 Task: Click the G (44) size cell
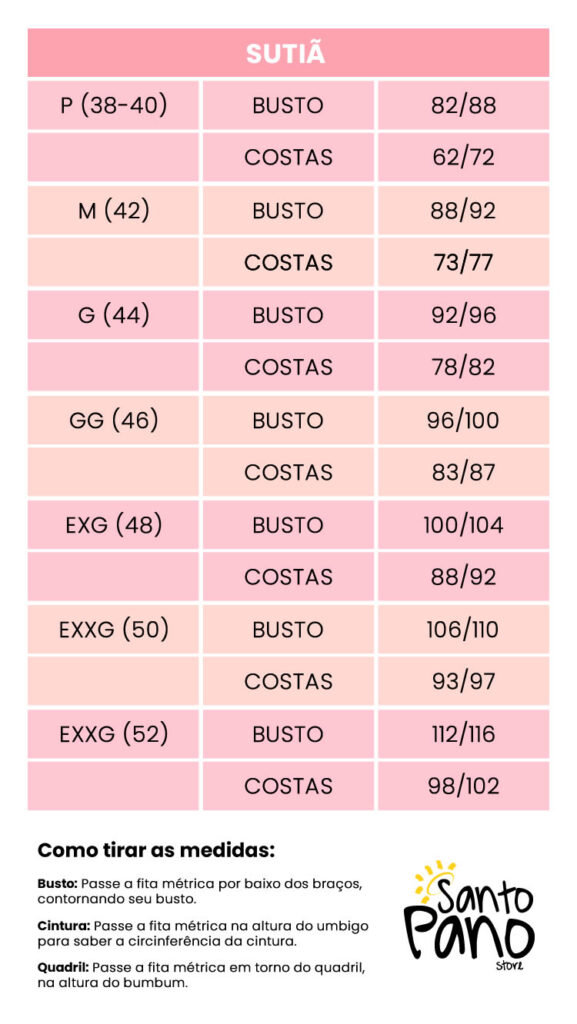click(x=113, y=315)
